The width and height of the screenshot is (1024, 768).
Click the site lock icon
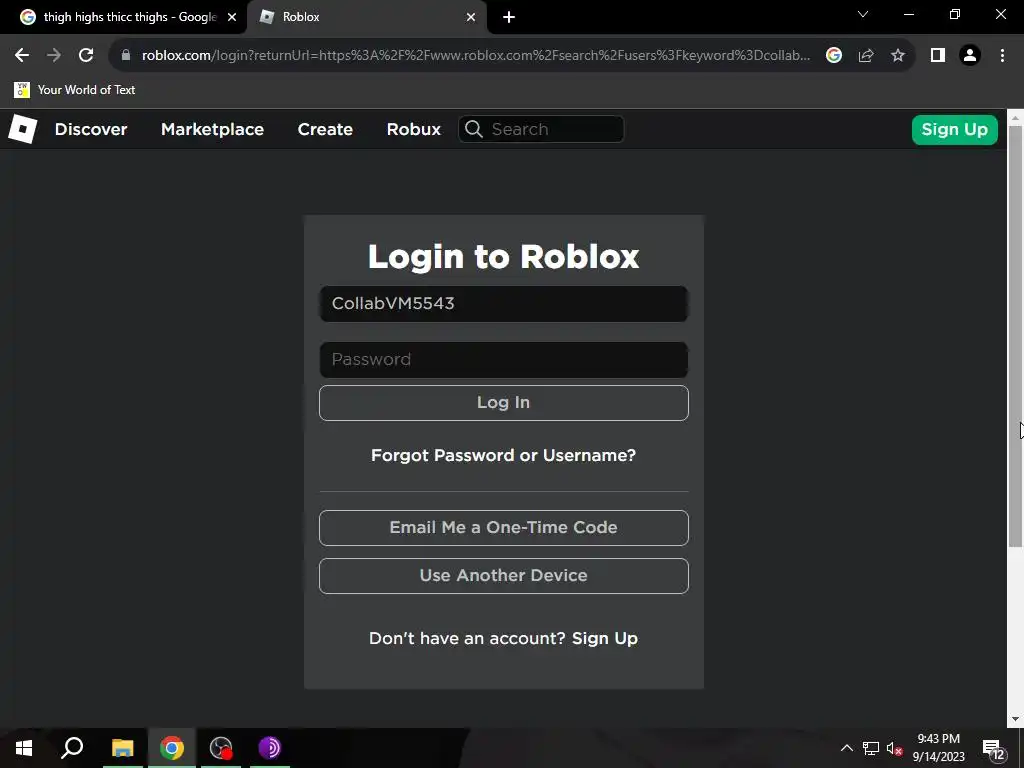pos(126,56)
